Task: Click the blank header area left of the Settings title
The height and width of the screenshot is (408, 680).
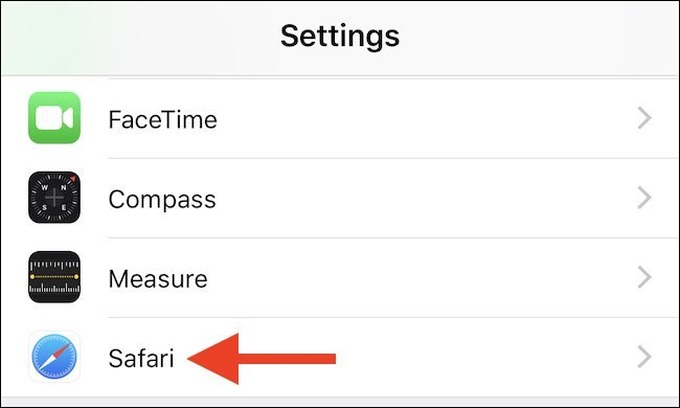Action: click(x=139, y=38)
